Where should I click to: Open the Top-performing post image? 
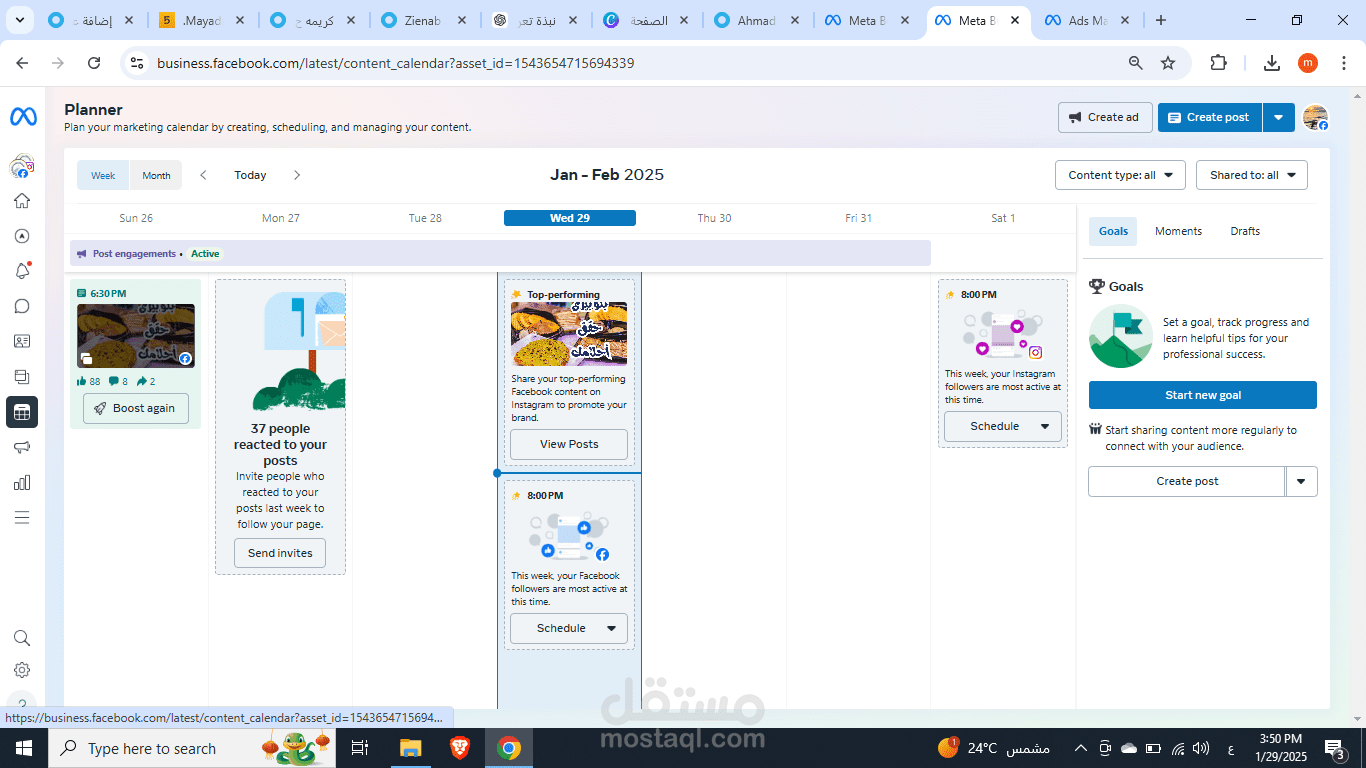coord(569,334)
